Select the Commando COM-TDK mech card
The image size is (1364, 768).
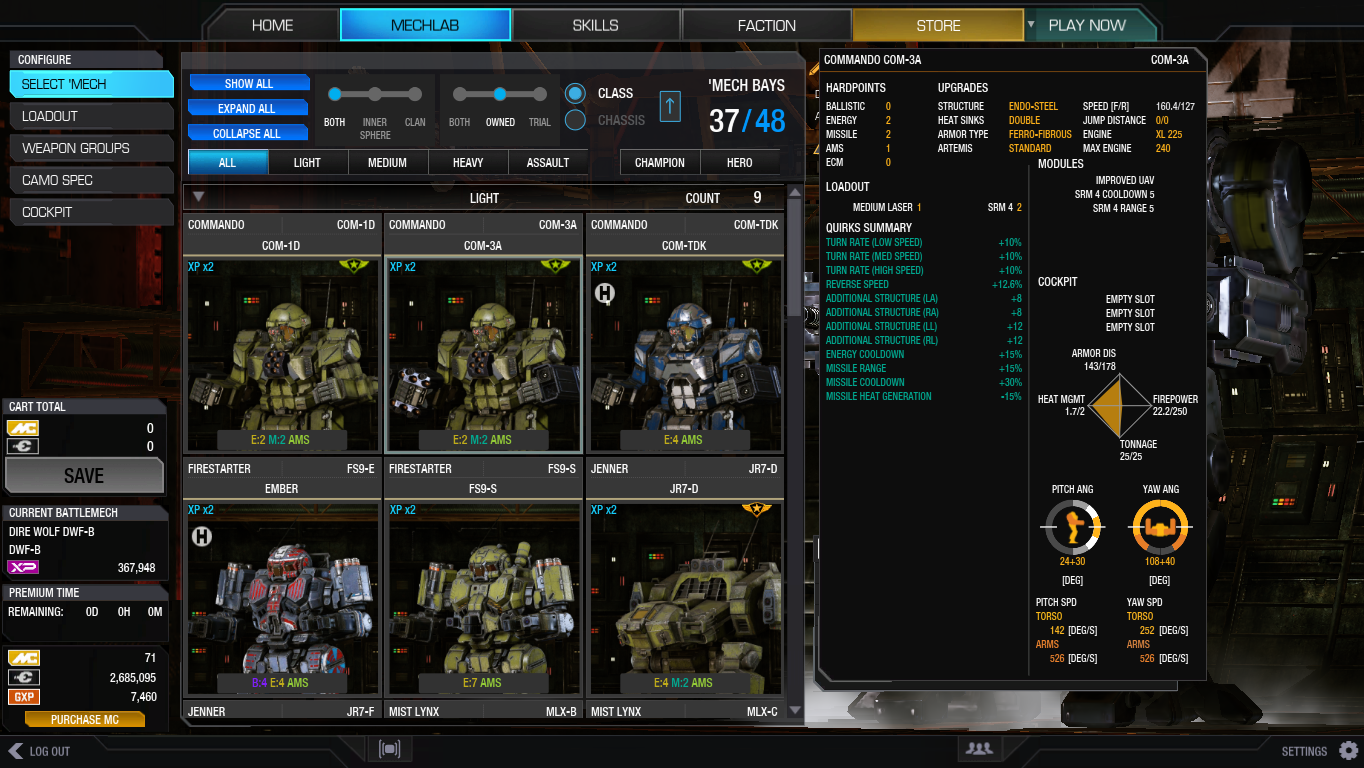[x=684, y=334]
